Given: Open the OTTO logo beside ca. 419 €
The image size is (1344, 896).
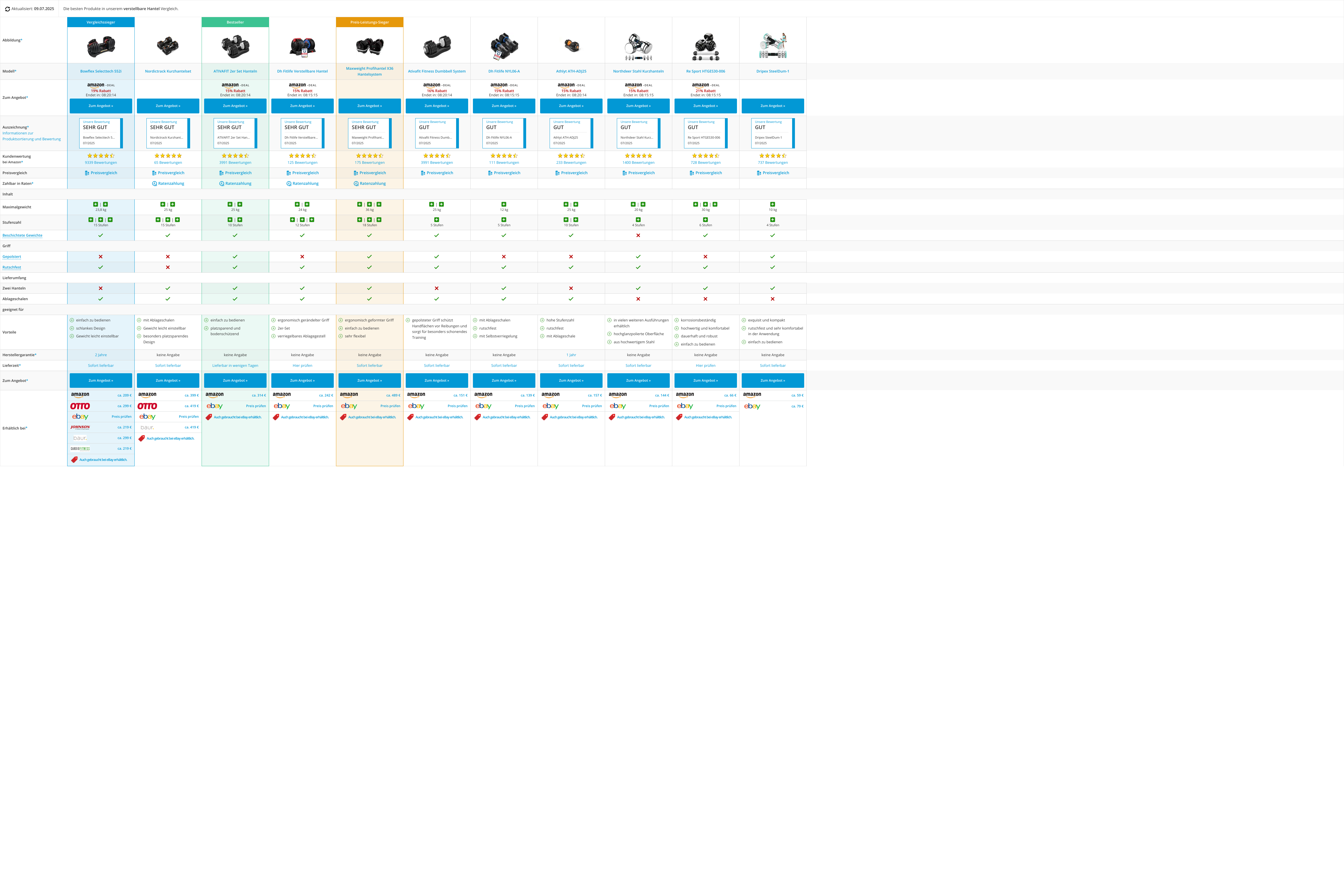Looking at the screenshot, I should 148,406.
